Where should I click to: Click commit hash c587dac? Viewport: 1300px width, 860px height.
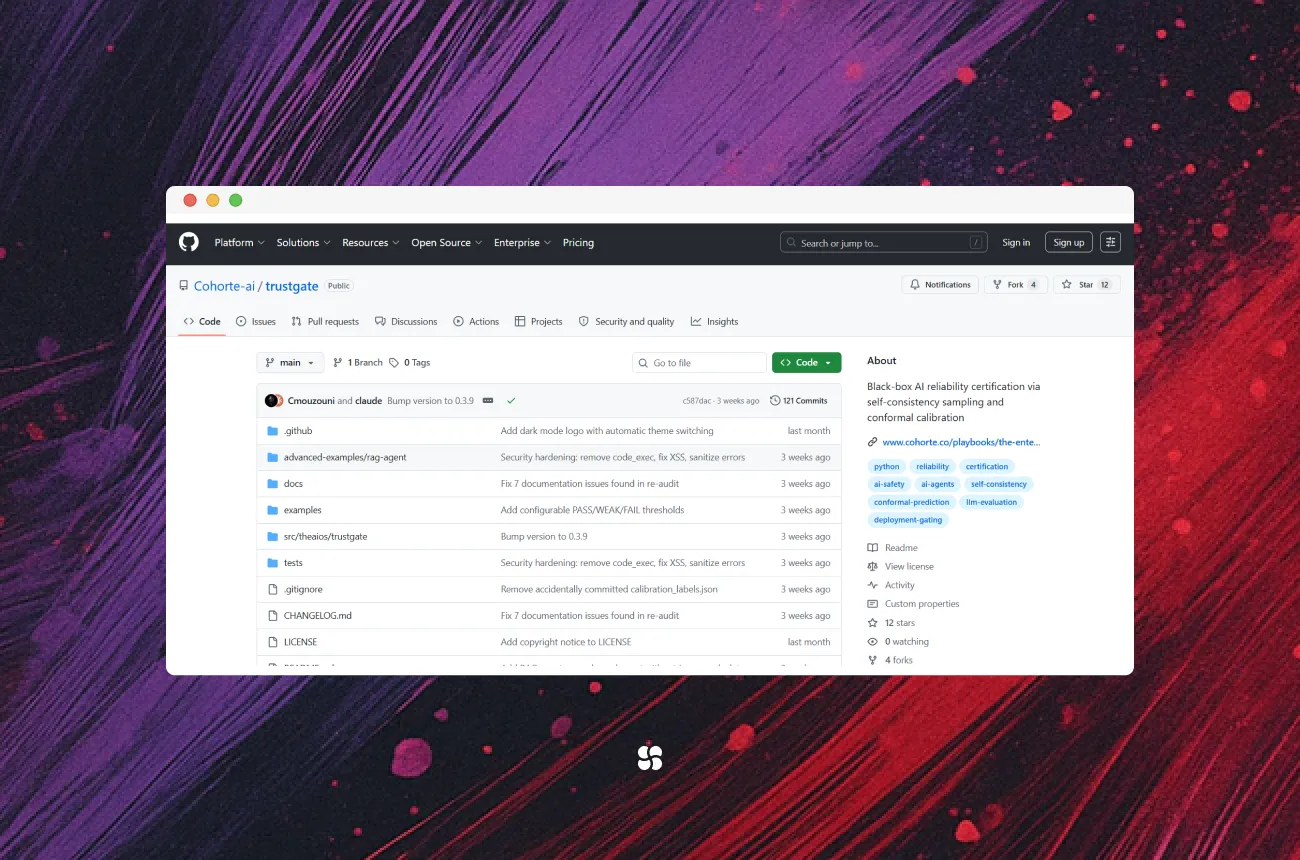697,401
